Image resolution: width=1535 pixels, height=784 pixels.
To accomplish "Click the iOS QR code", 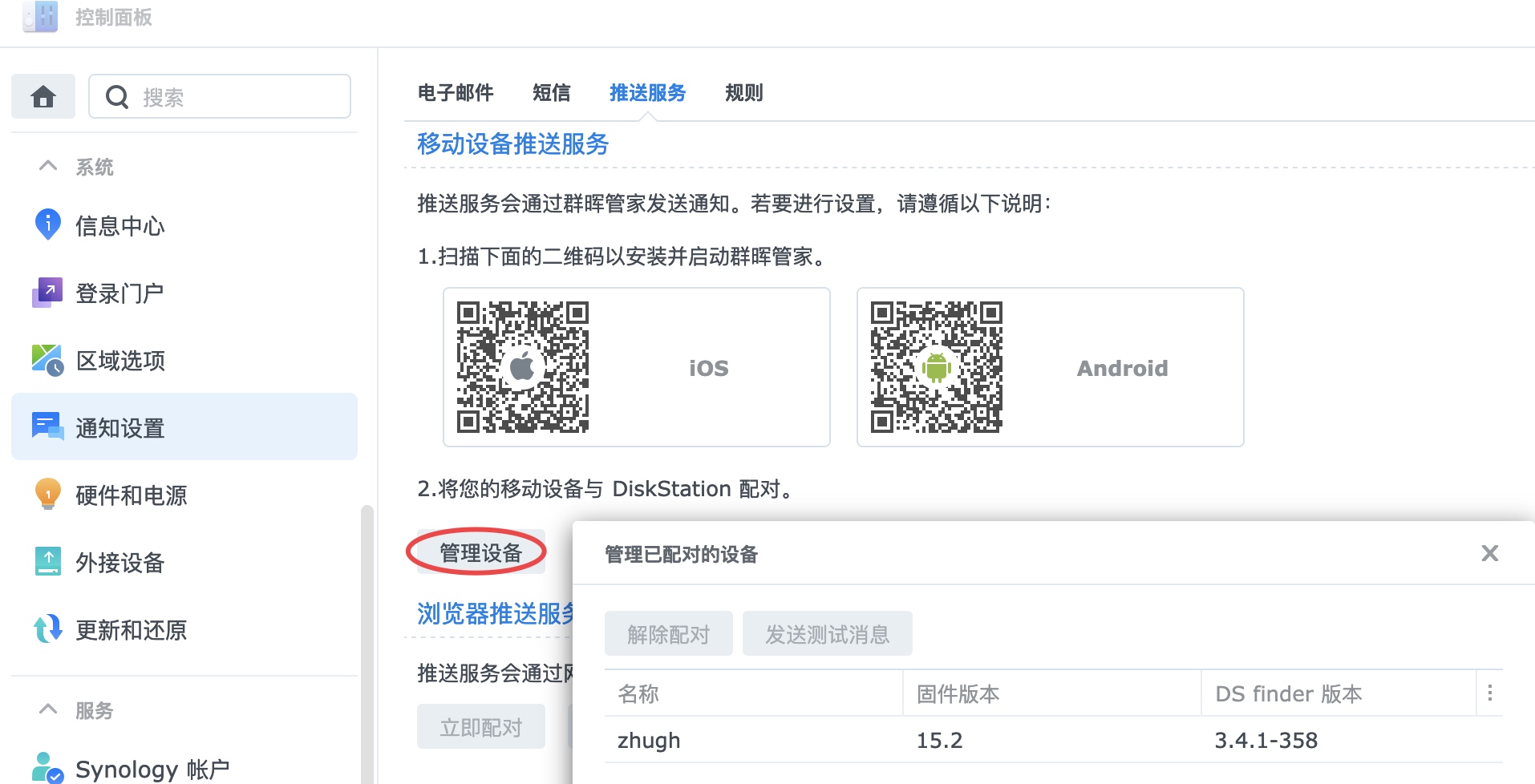I will [523, 367].
